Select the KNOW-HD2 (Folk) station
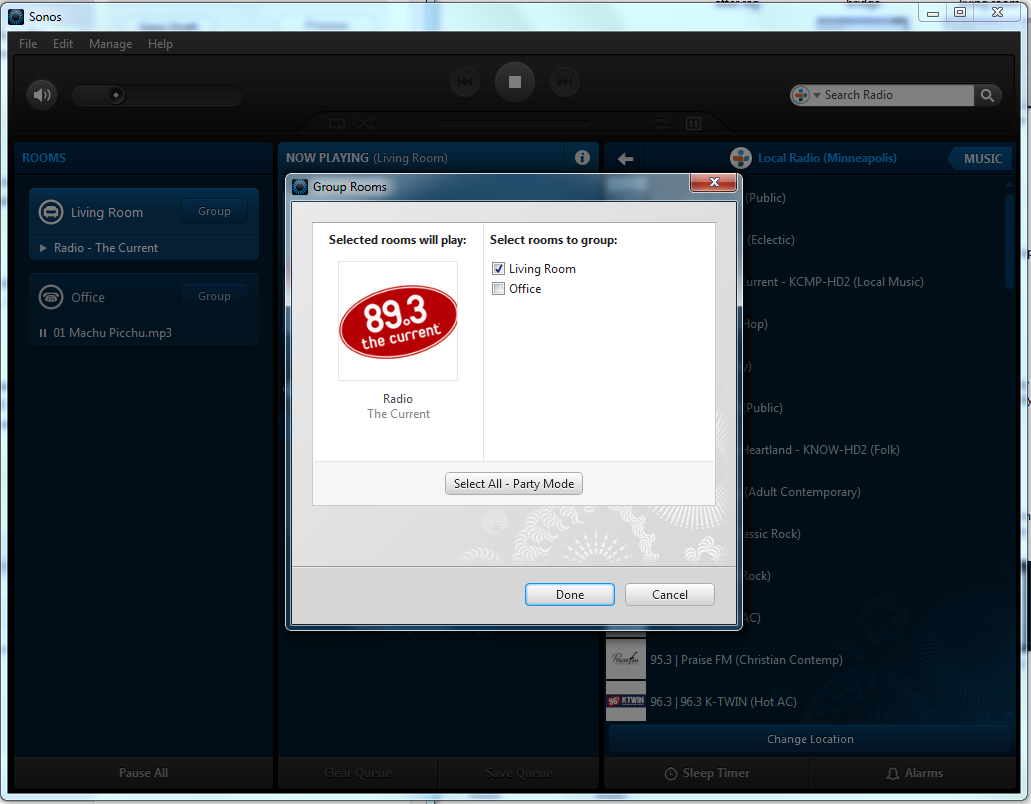 point(822,450)
